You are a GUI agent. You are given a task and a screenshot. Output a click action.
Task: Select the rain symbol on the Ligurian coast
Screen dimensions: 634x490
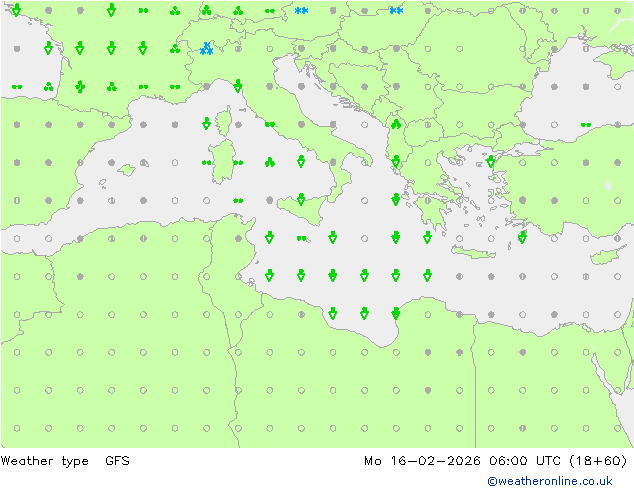coord(238,86)
